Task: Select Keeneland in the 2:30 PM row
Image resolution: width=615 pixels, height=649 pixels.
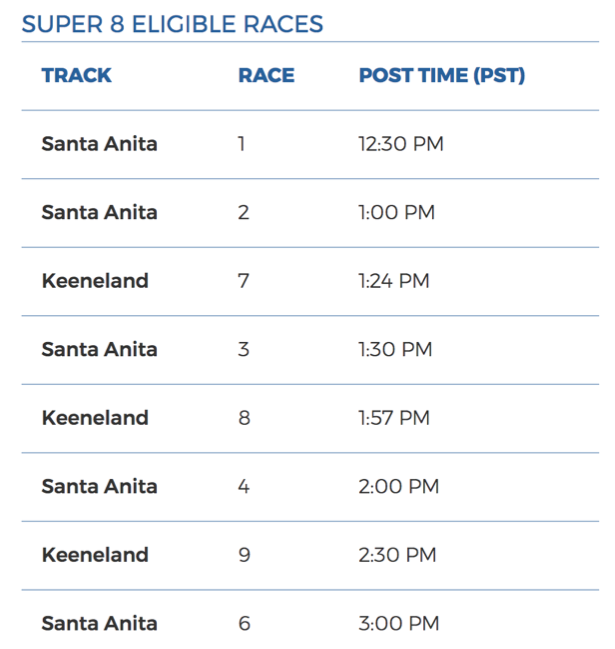Action: [95, 555]
